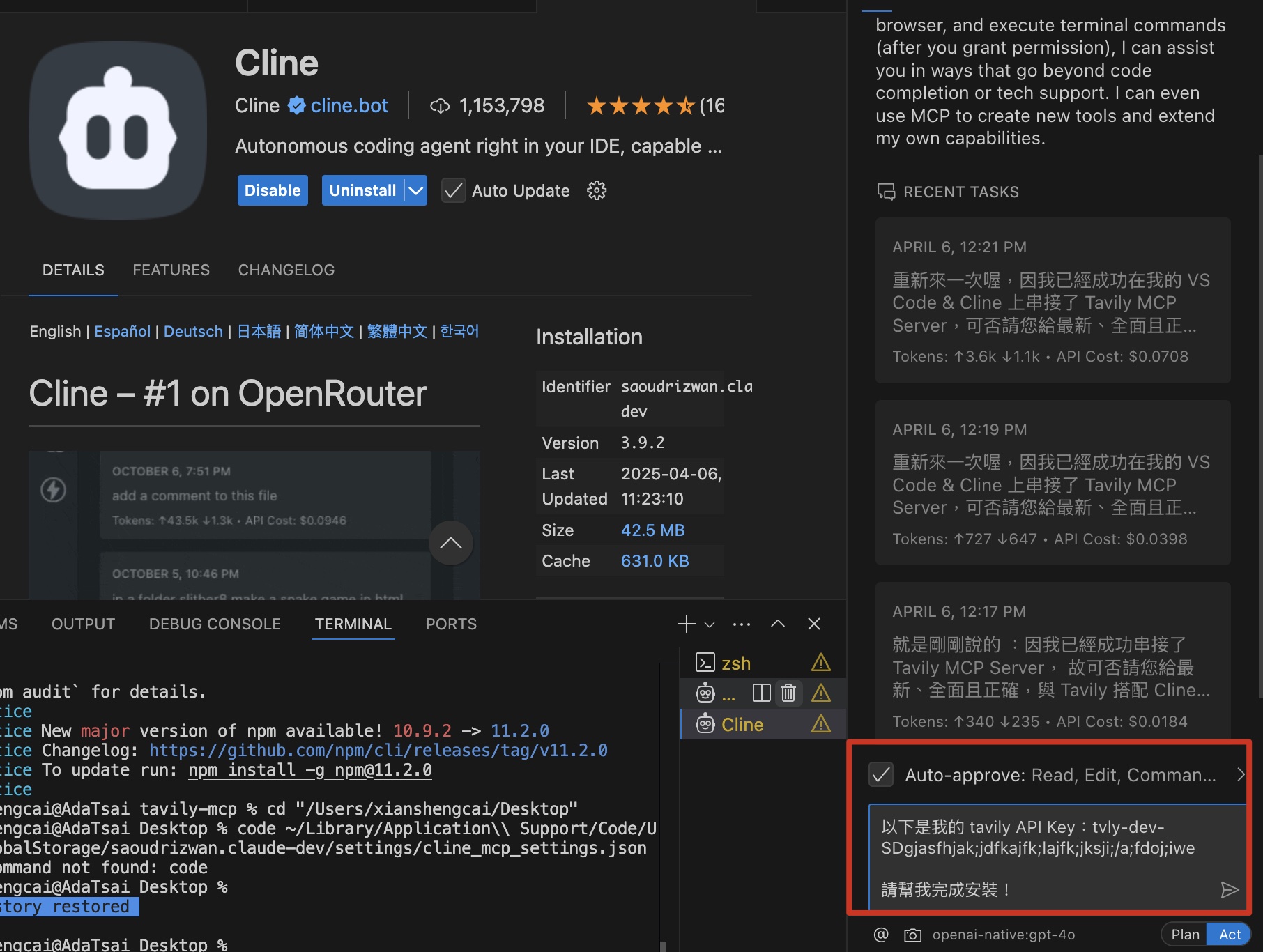Viewport: 1263px width, 952px height.
Task: Click the zsh terminal shell icon
Action: [x=705, y=663]
